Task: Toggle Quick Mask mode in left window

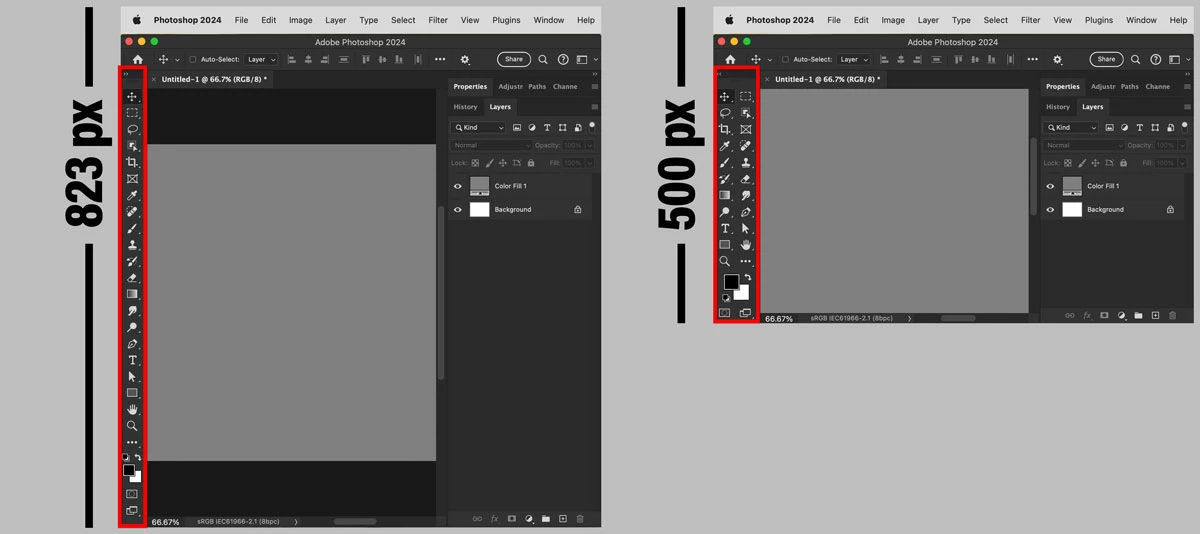Action: 132,494
